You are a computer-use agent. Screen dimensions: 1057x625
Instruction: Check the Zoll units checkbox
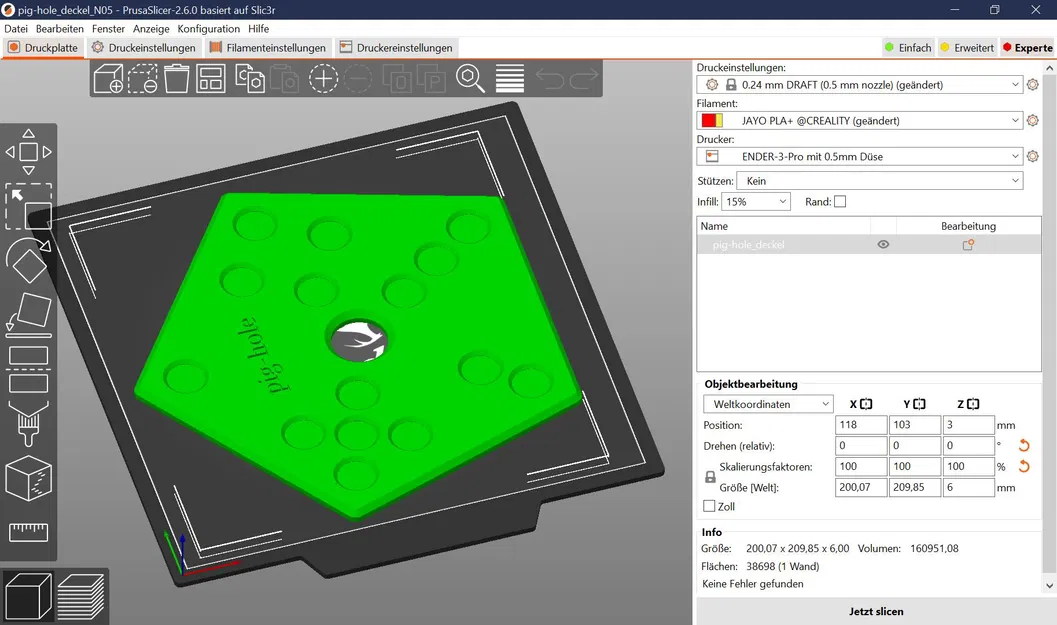click(711, 506)
